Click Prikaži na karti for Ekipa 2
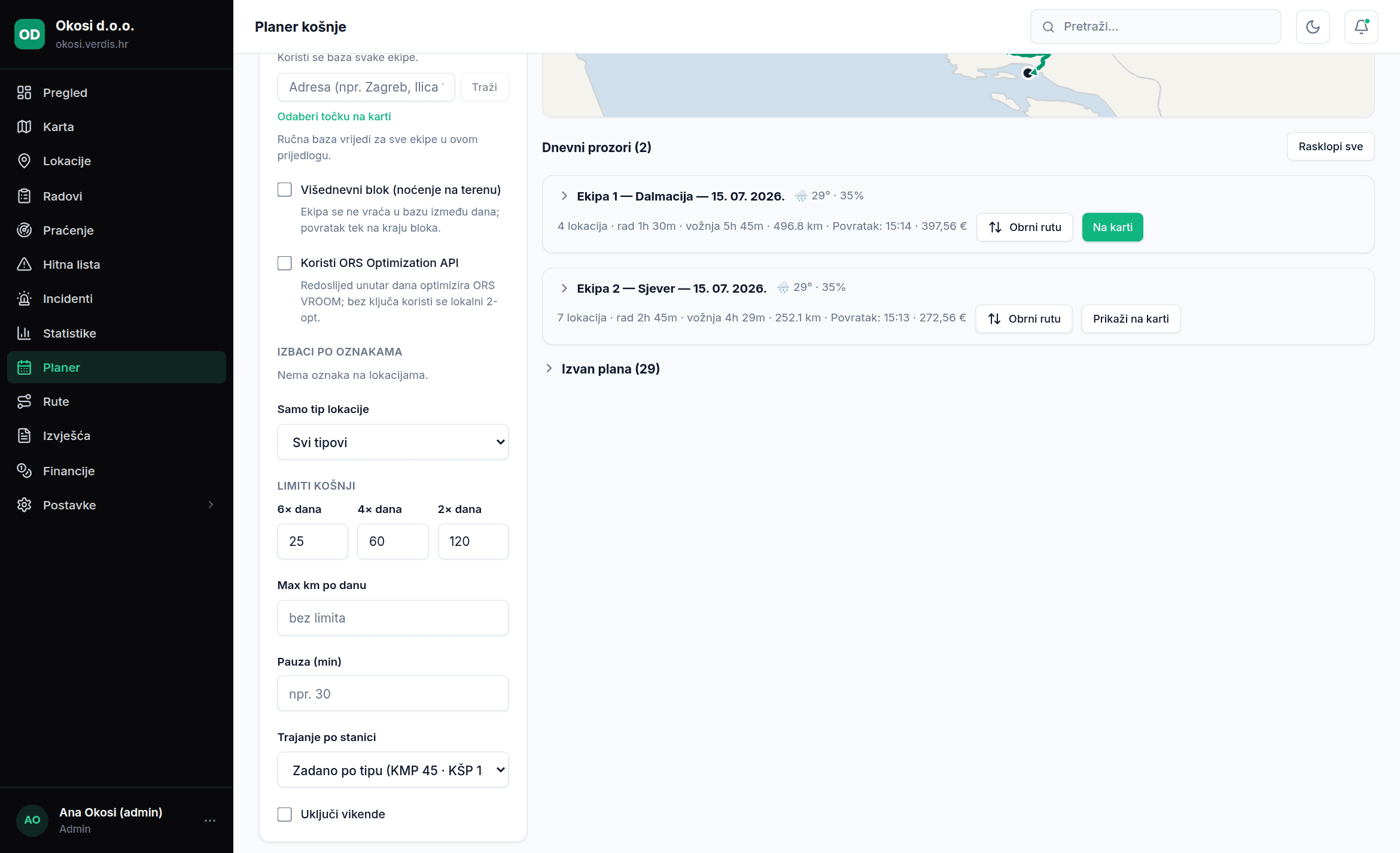1400x853 pixels. [x=1131, y=318]
